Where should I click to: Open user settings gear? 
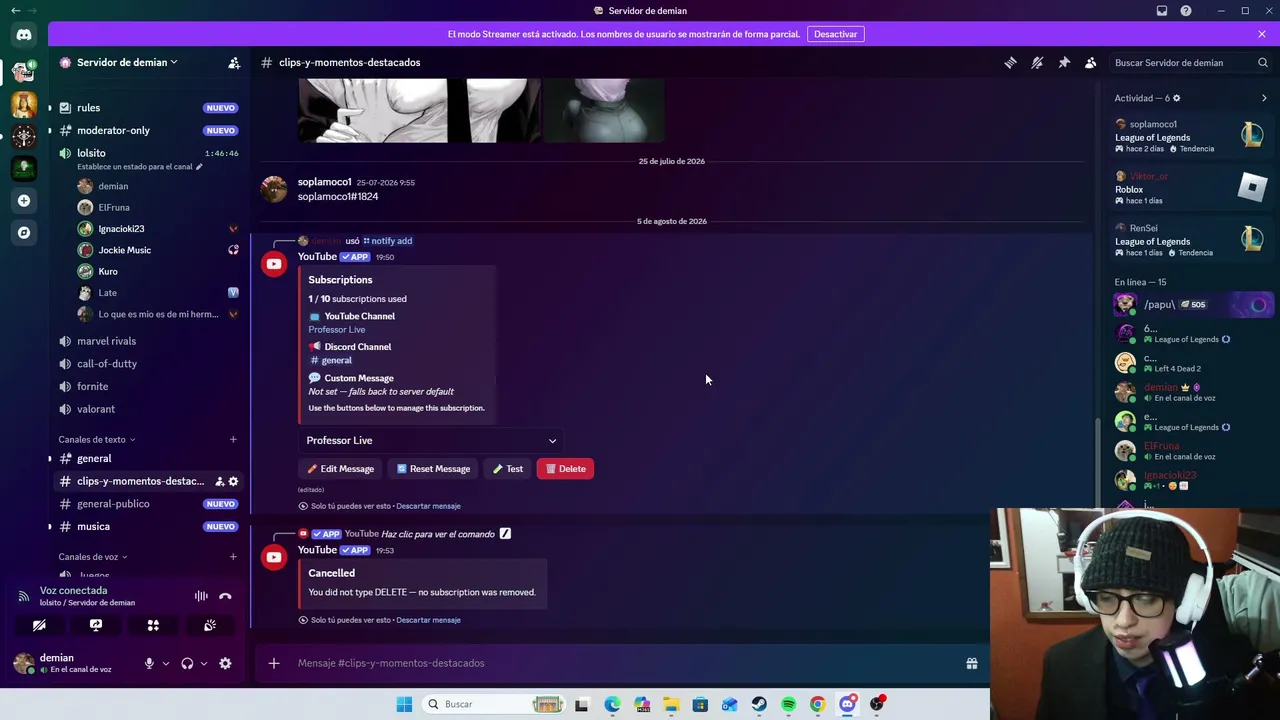(x=225, y=663)
